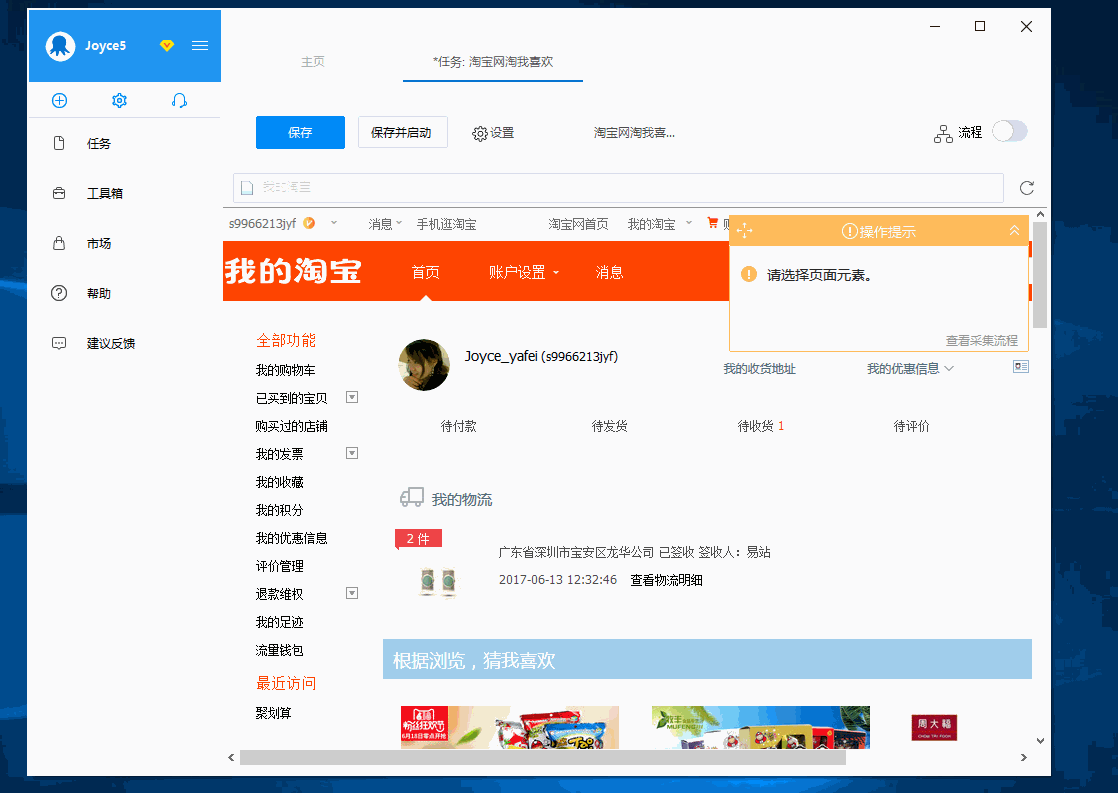Open 我的足迹 link
This screenshot has width=1118, height=793.
click(280, 622)
